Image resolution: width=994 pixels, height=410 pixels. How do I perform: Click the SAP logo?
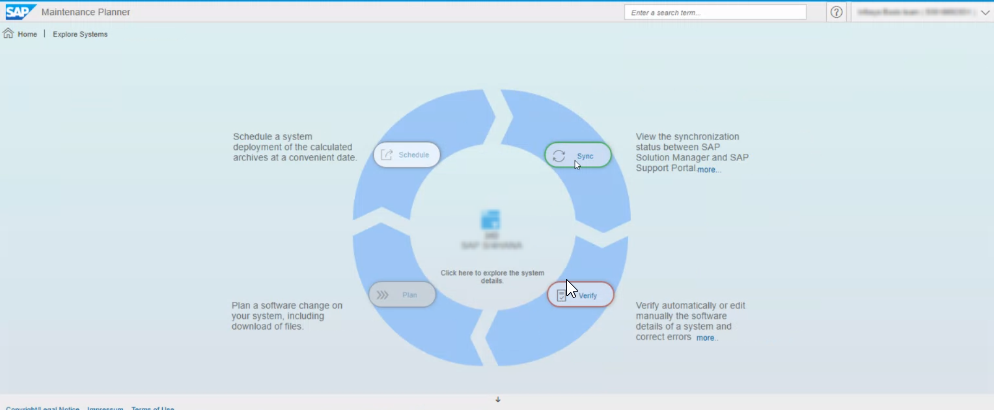21,12
